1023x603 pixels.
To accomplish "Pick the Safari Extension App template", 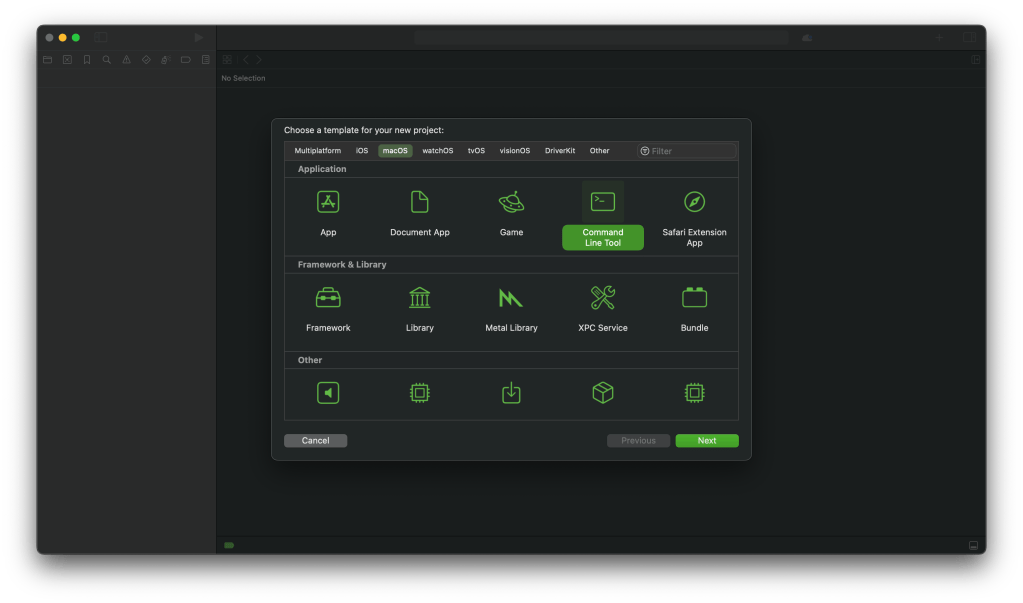I will (694, 203).
